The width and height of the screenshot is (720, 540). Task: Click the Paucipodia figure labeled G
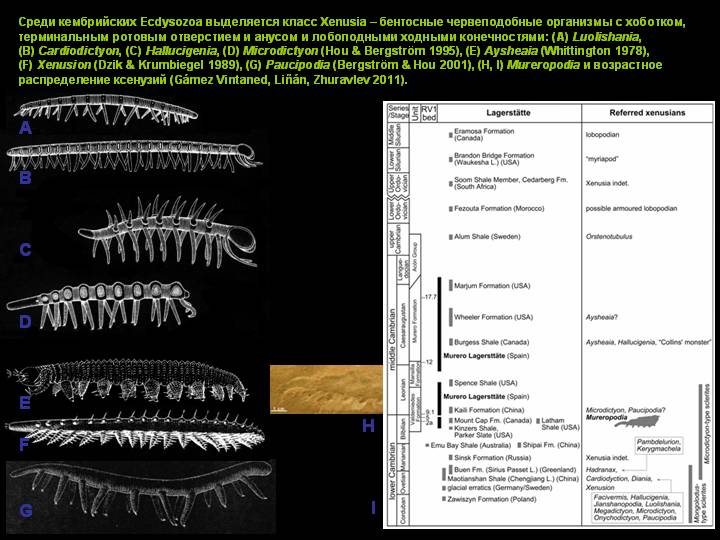pos(141,496)
